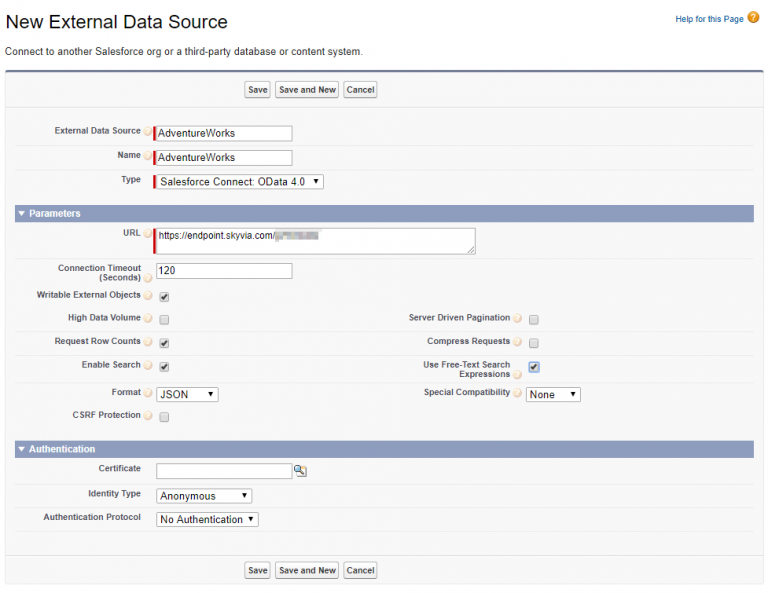
Task: Click info icon next to Special Compatibility
Action: [x=518, y=395]
